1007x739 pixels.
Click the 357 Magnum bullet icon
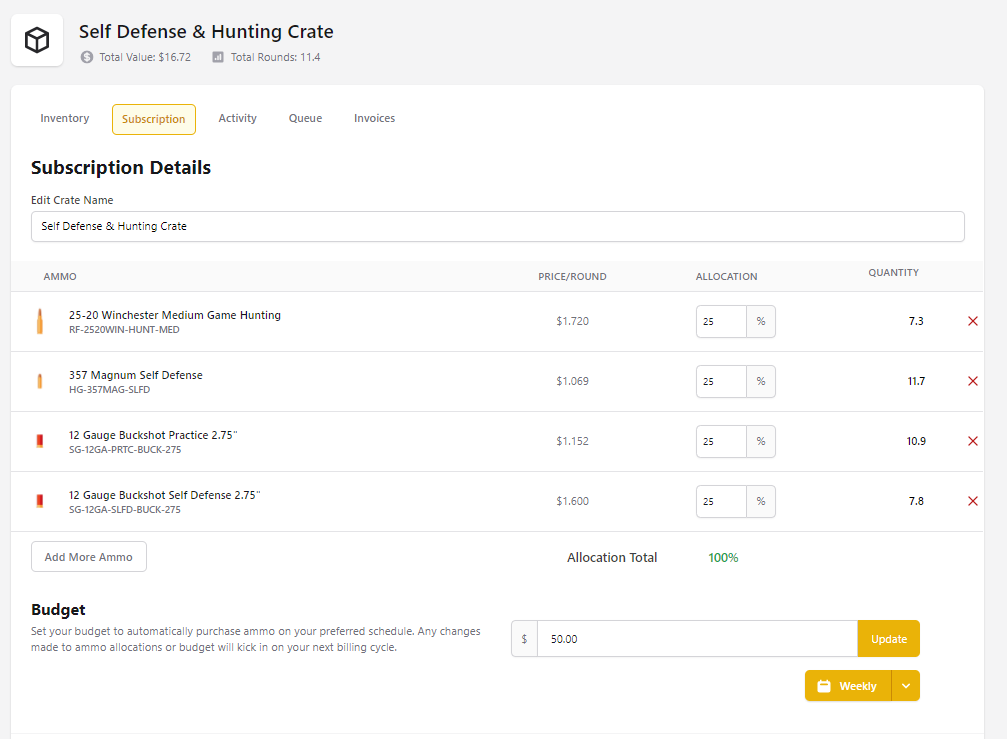tap(40, 381)
